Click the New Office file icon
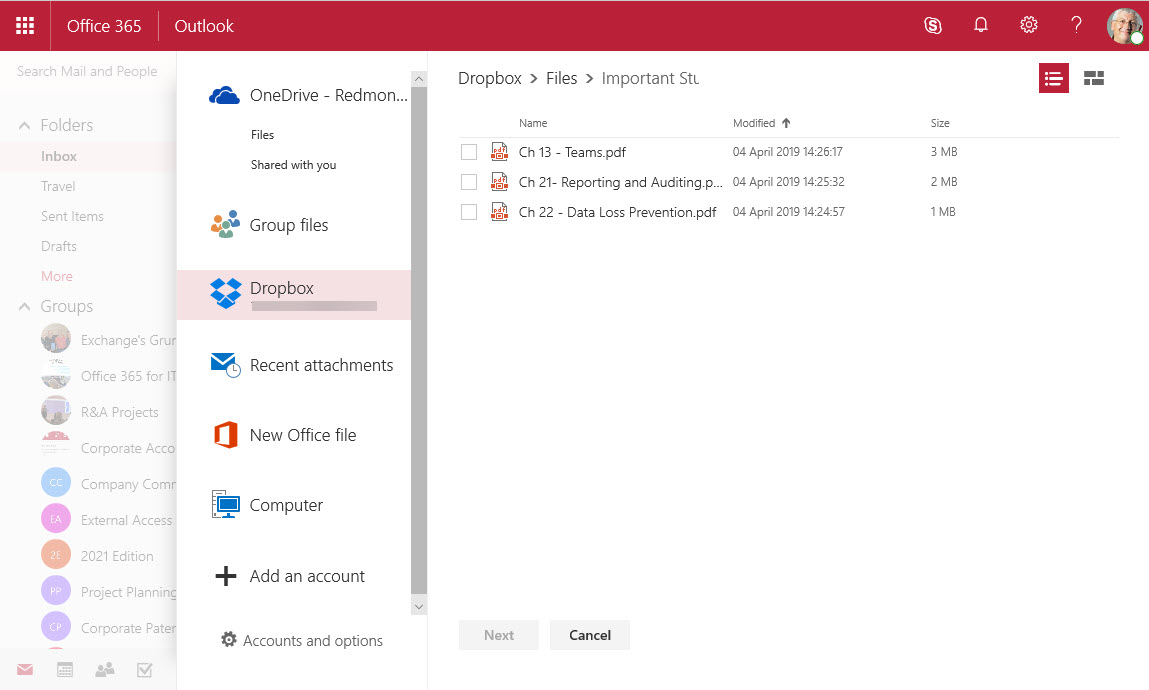This screenshot has height=690, width=1149. (x=225, y=435)
